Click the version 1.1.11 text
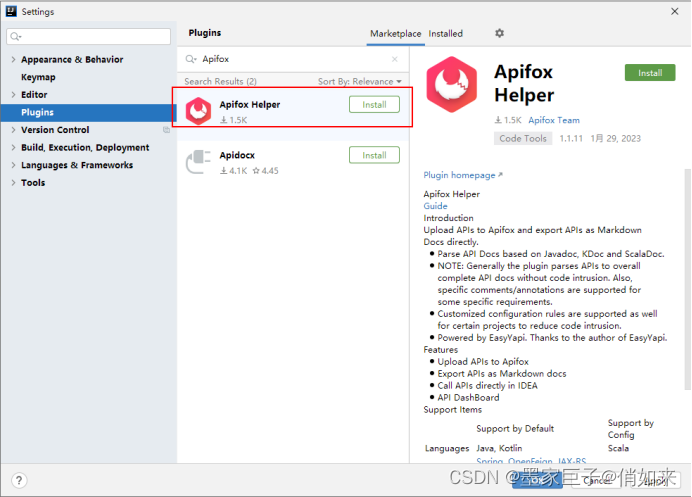 [571, 139]
